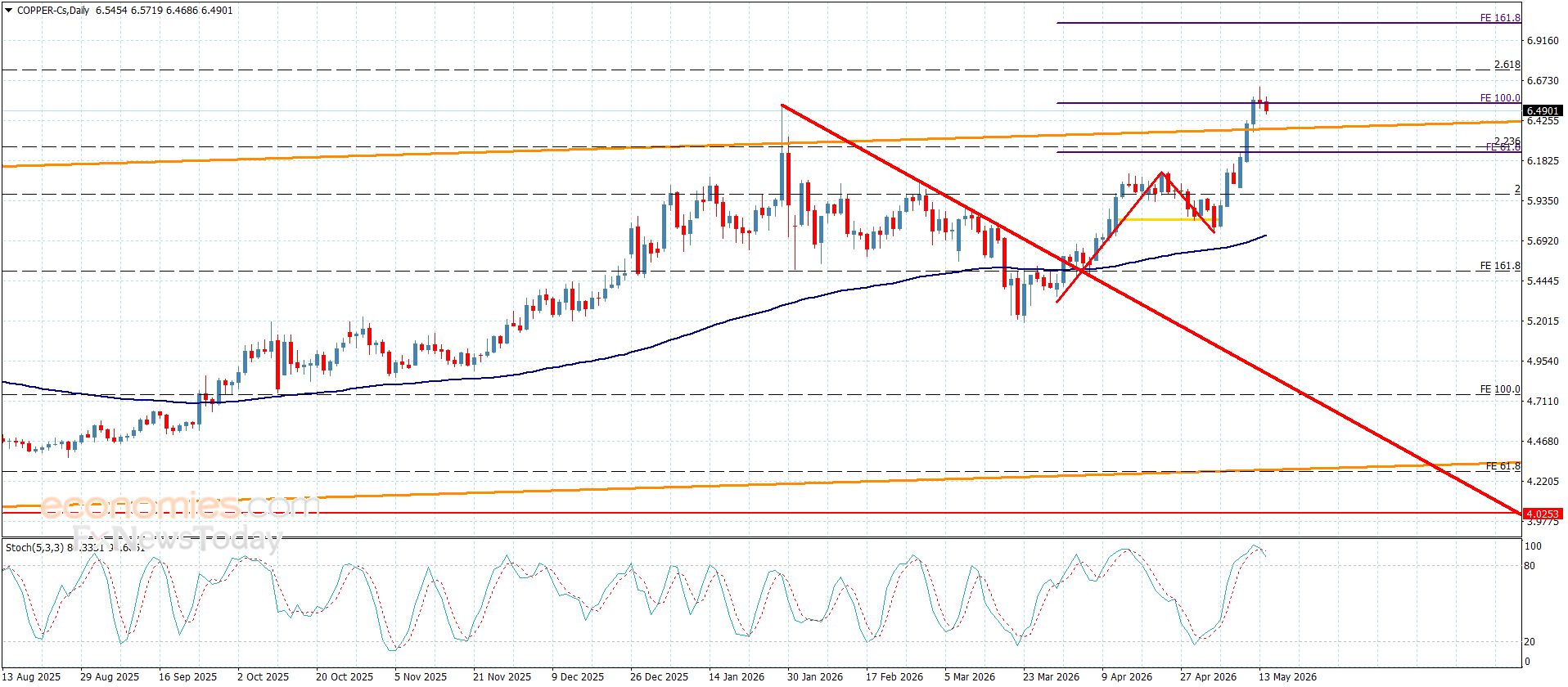1568x687 pixels.
Task: Click the 5.9350 price axis value
Action: pos(1543,201)
